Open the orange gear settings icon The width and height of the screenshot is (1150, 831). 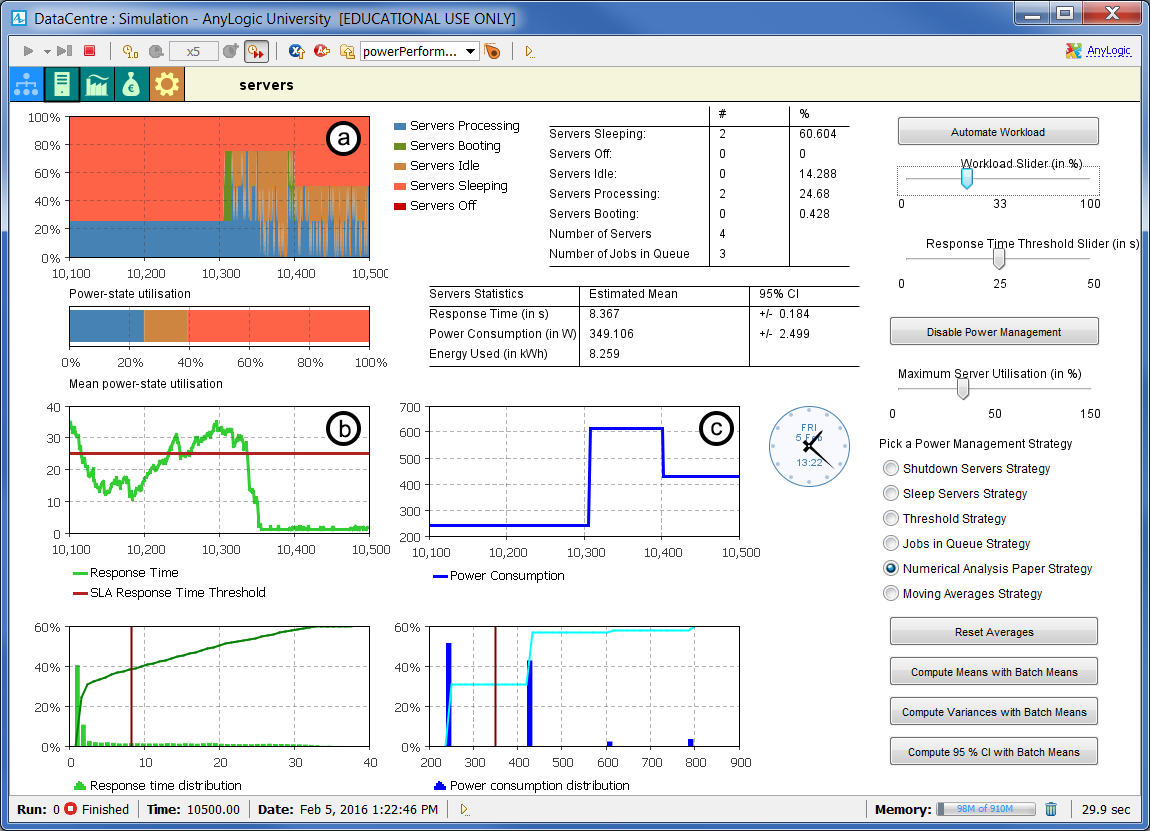pyautogui.click(x=166, y=85)
